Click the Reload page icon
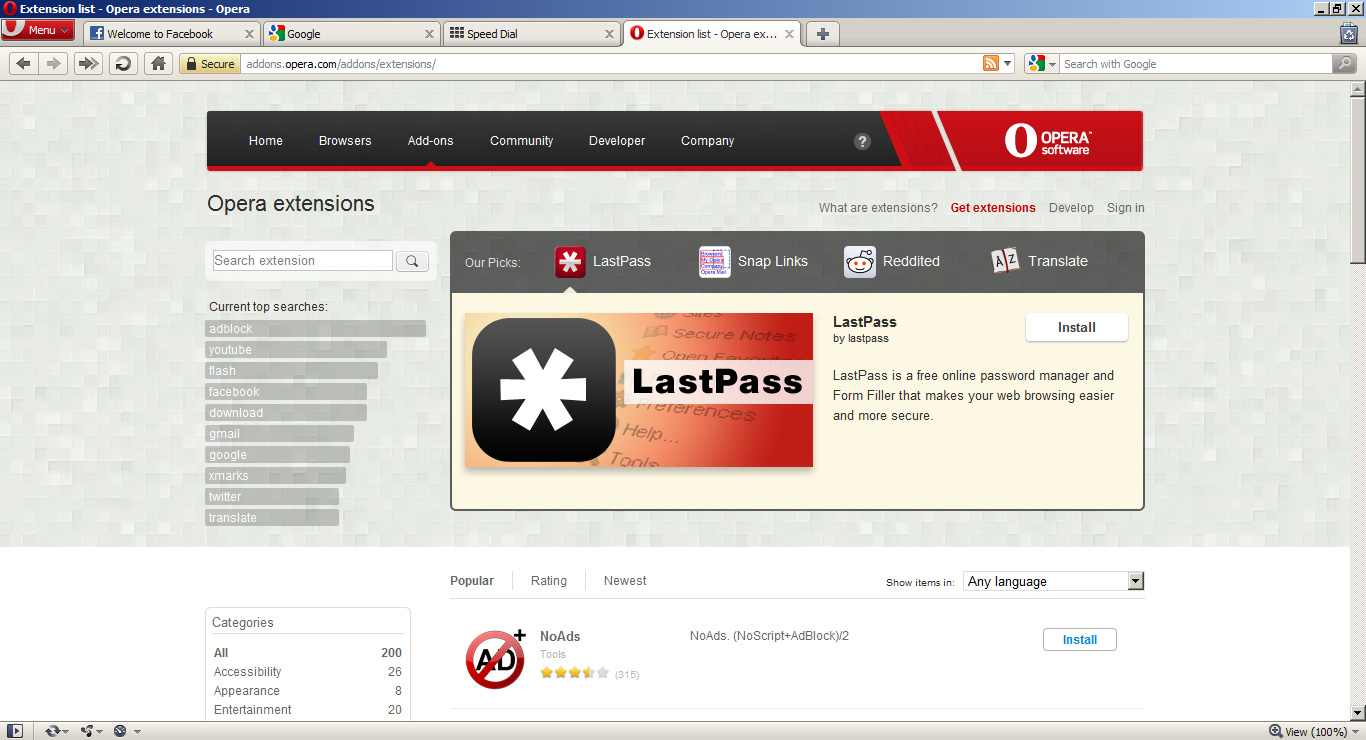The image size is (1366, 740). click(122, 63)
